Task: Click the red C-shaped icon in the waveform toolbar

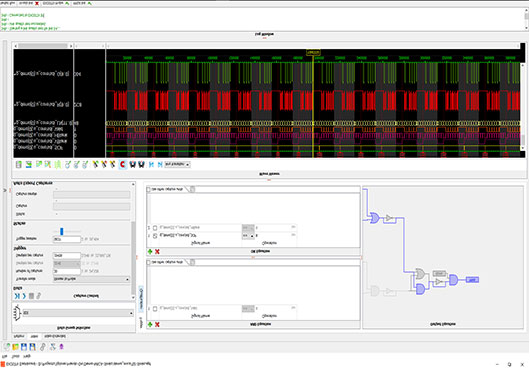Action: pyautogui.click(x=122, y=165)
